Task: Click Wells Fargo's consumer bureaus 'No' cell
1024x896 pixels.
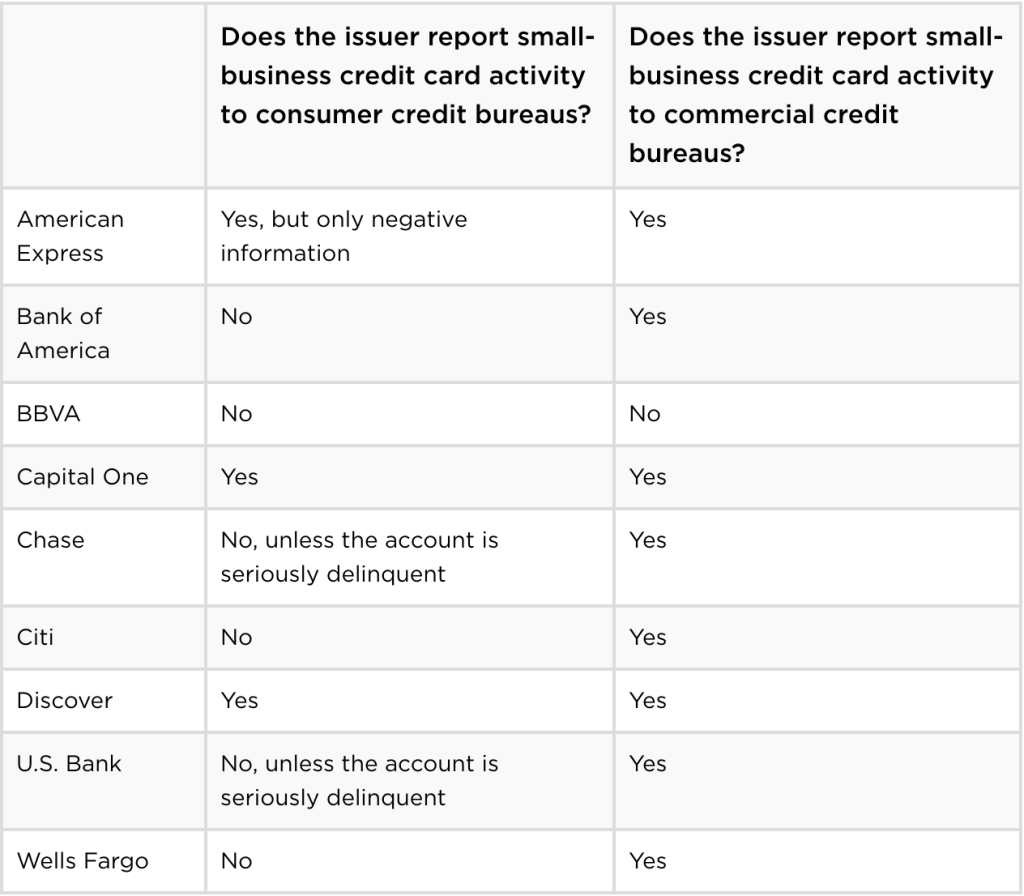Action: (x=409, y=861)
